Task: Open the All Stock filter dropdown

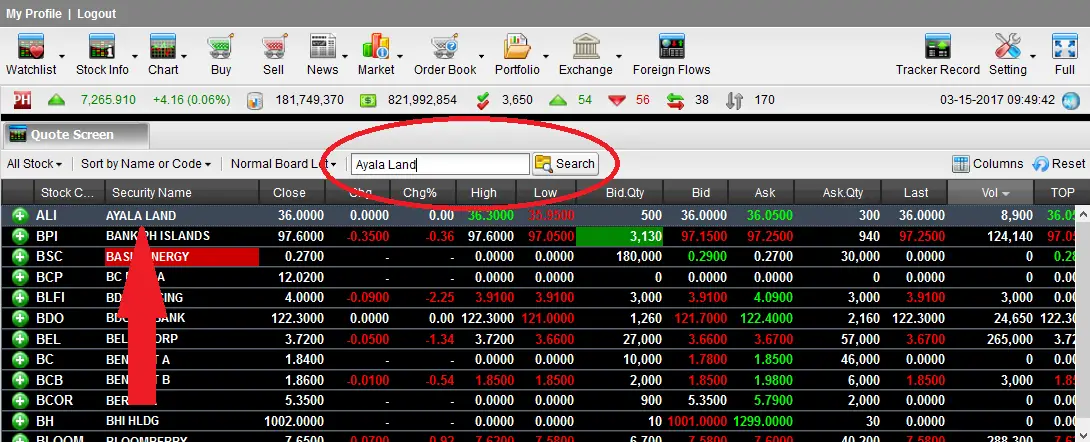Action: (34, 164)
